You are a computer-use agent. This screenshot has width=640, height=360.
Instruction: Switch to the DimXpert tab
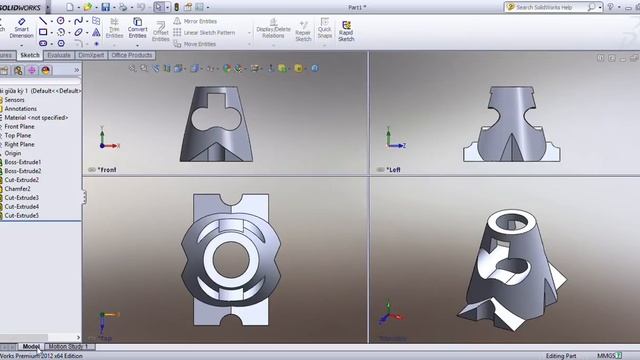[x=91, y=55]
